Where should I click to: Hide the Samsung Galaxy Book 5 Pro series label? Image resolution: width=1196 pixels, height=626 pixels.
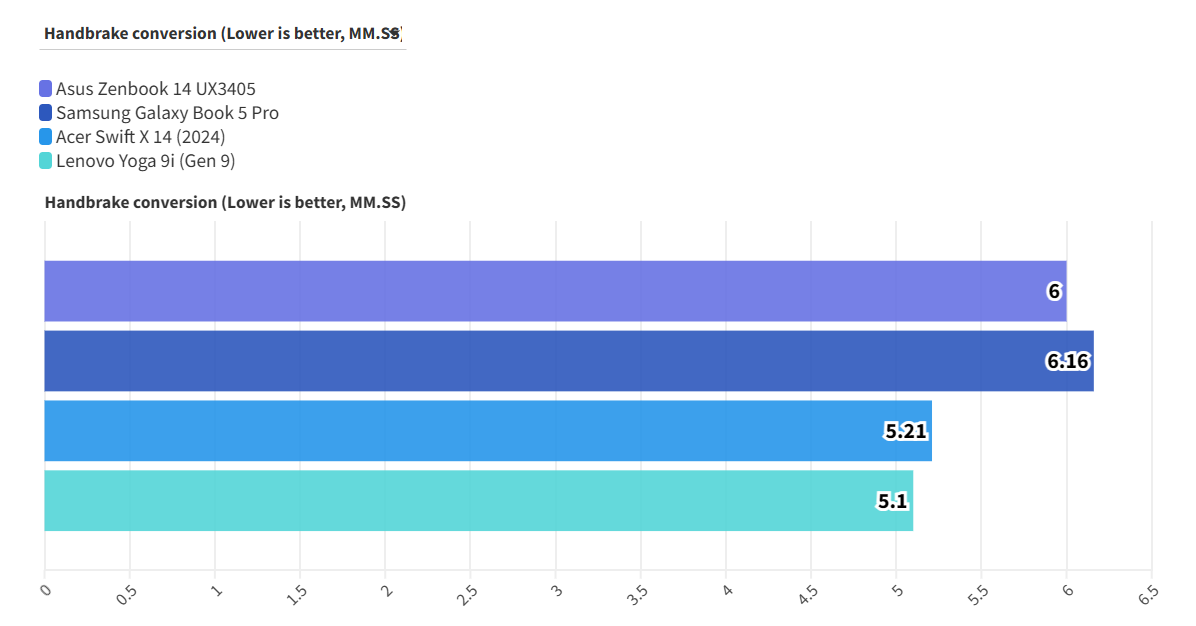(167, 113)
